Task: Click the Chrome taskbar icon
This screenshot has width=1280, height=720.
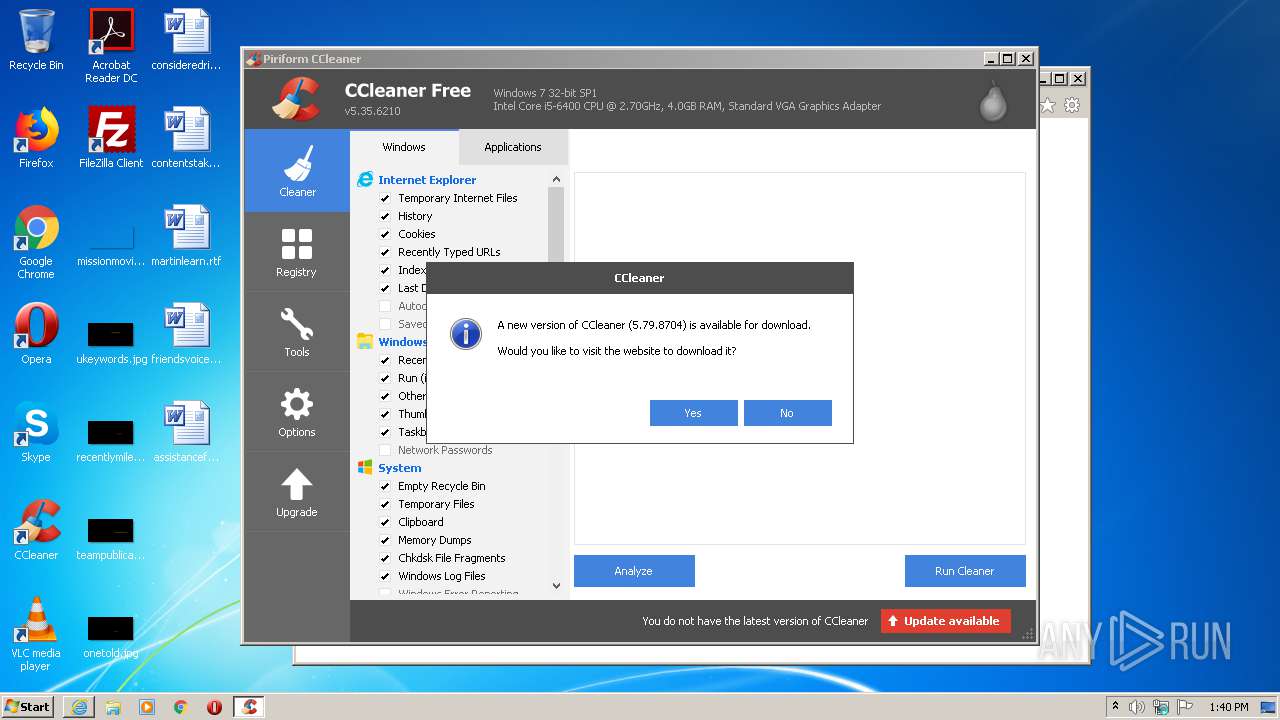Action: (x=180, y=707)
